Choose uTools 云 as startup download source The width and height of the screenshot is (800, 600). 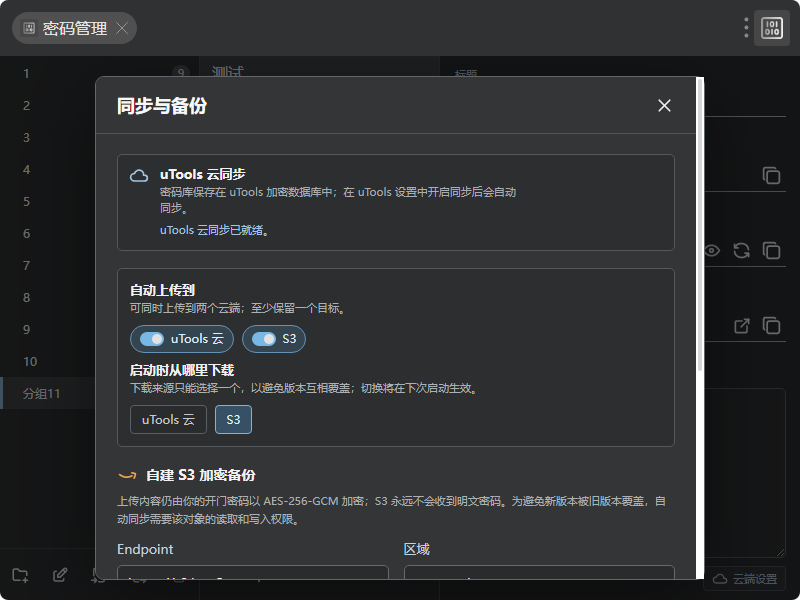tap(168, 419)
